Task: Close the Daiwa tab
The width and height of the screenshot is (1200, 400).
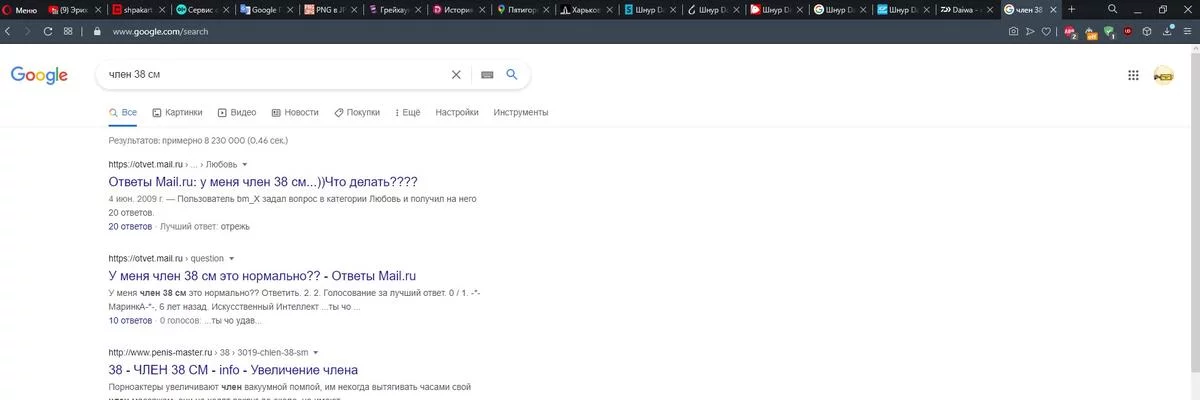Action: pos(991,9)
